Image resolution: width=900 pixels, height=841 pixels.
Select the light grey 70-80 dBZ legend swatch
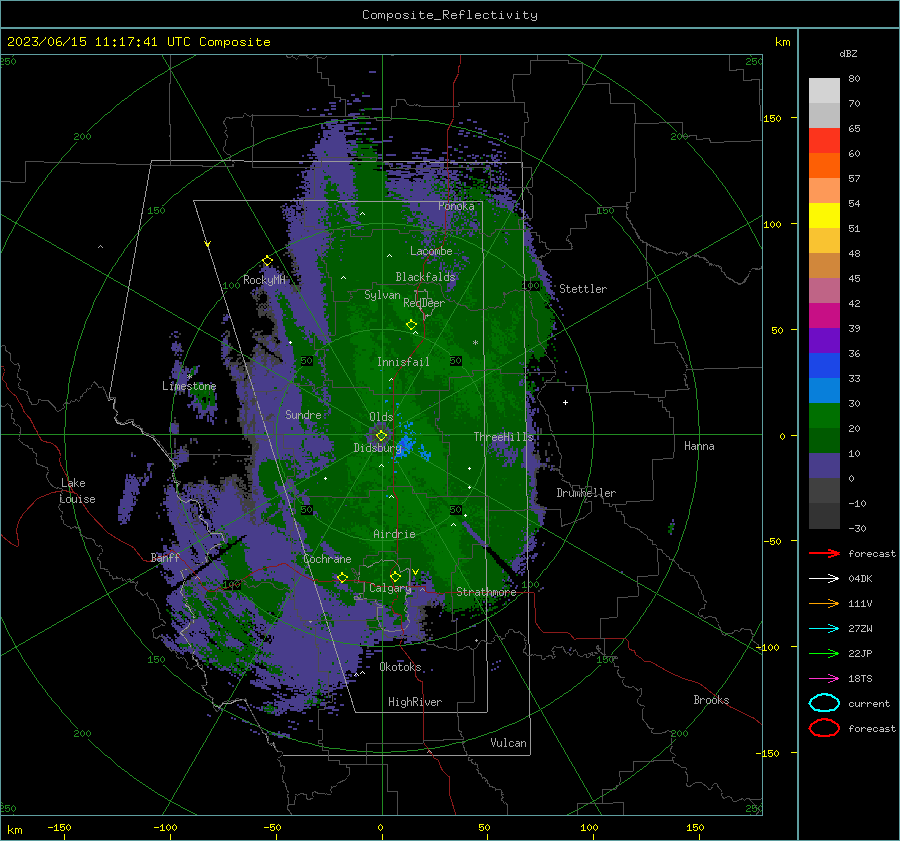click(824, 91)
